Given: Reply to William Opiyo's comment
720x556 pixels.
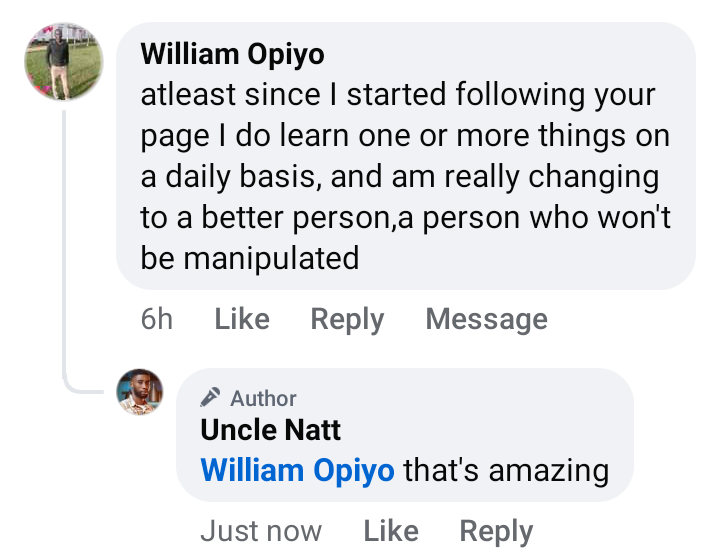Looking at the screenshot, I should pyautogui.click(x=347, y=319).
